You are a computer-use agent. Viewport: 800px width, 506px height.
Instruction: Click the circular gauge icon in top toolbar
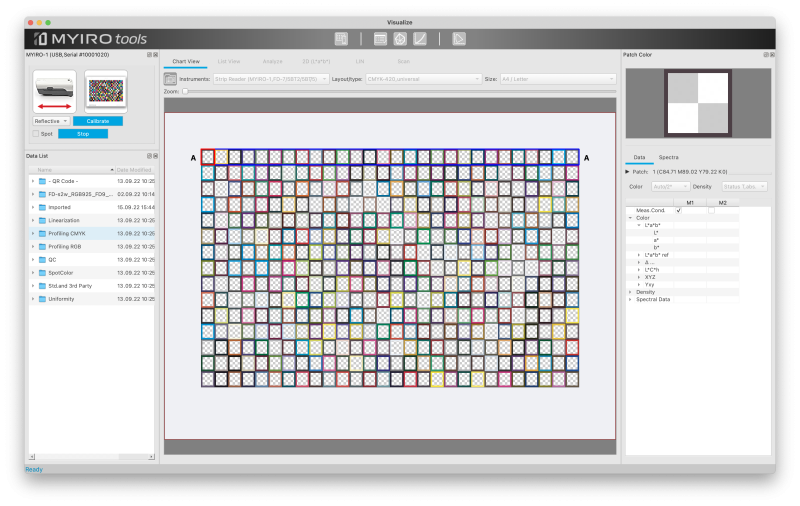coord(400,39)
